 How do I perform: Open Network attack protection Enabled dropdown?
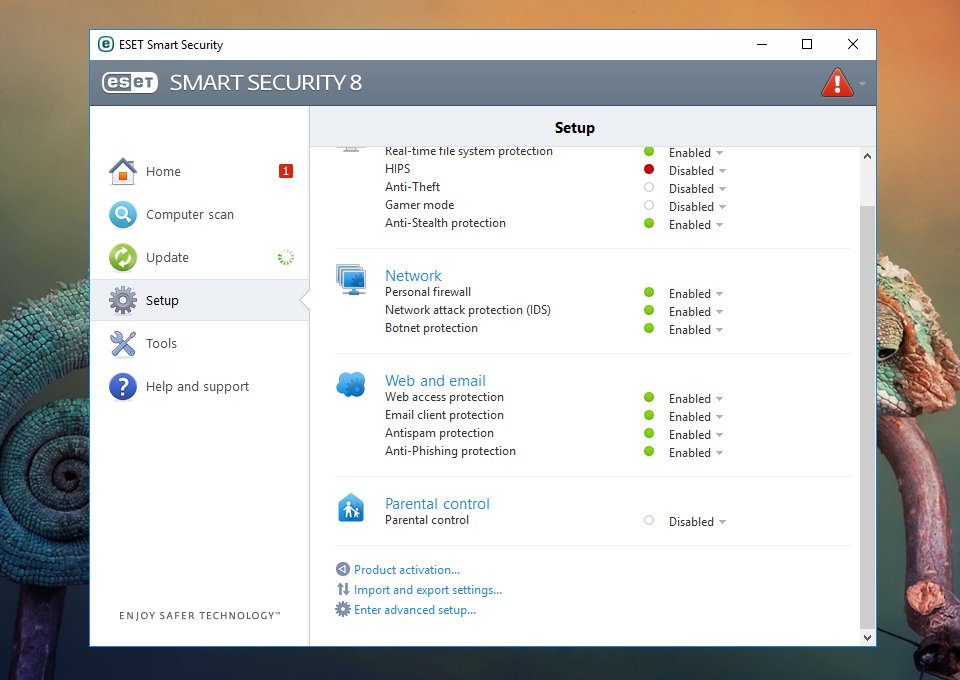pyautogui.click(x=696, y=312)
